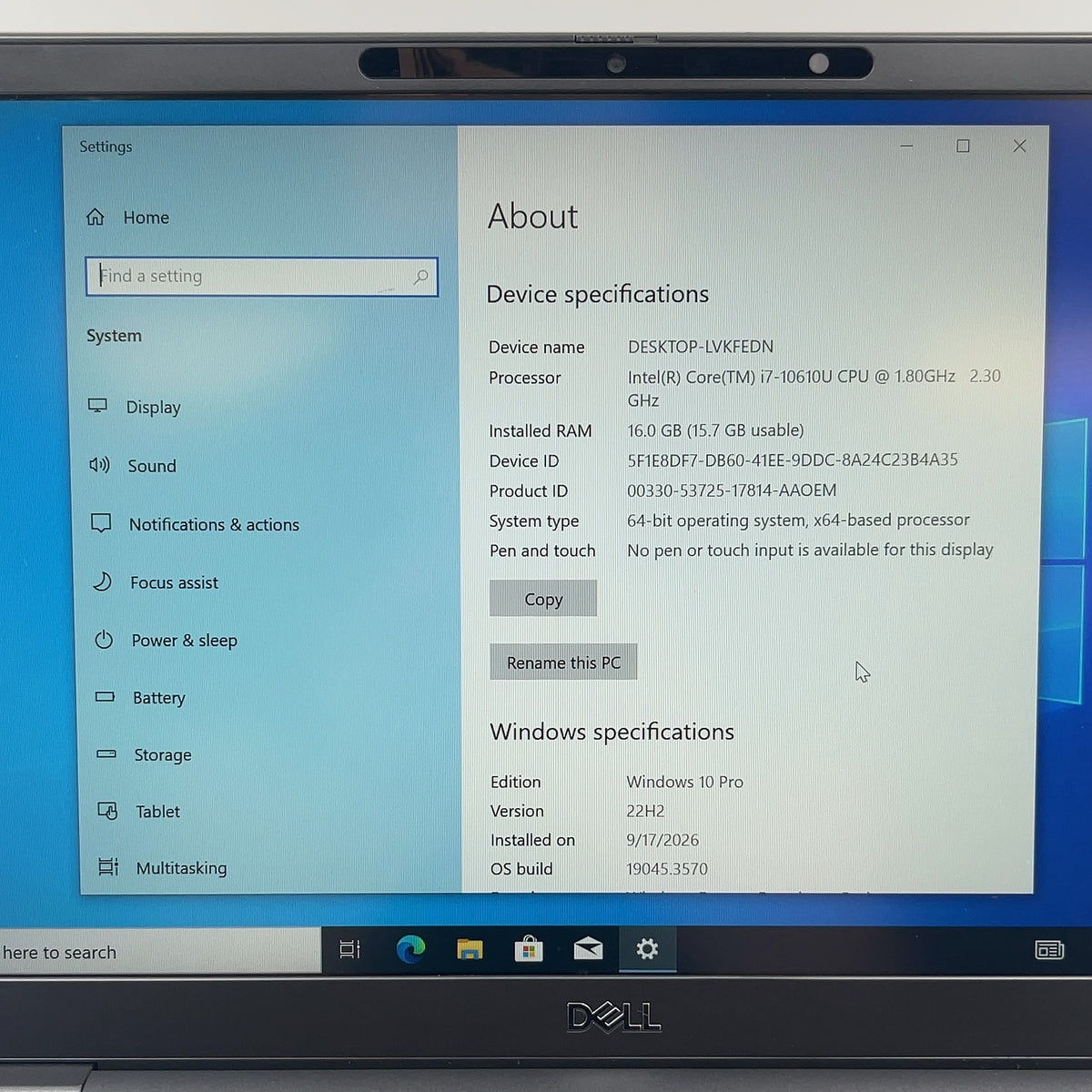Viewport: 1092px width, 1092px height.
Task: Select the installed RAM value 16.0 GB
Action: (x=715, y=430)
